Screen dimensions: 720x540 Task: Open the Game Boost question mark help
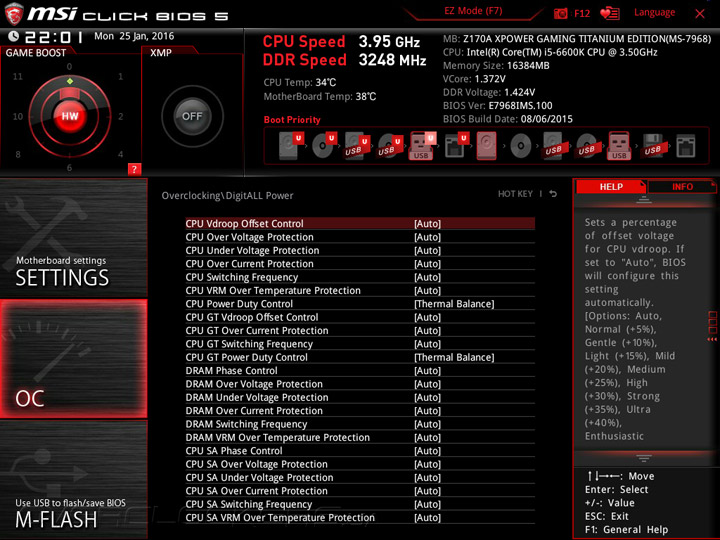point(134,169)
